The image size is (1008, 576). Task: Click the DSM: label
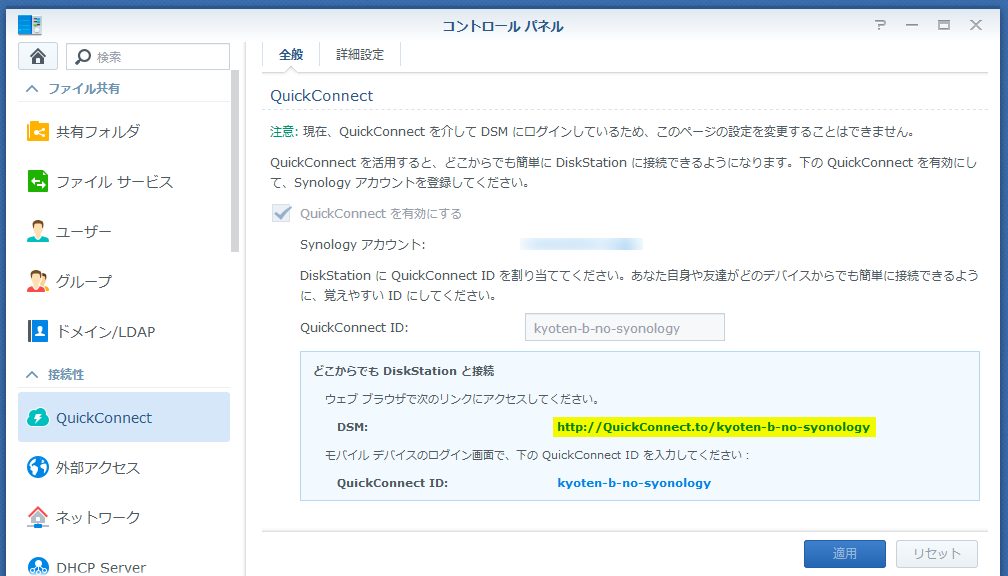click(352, 427)
